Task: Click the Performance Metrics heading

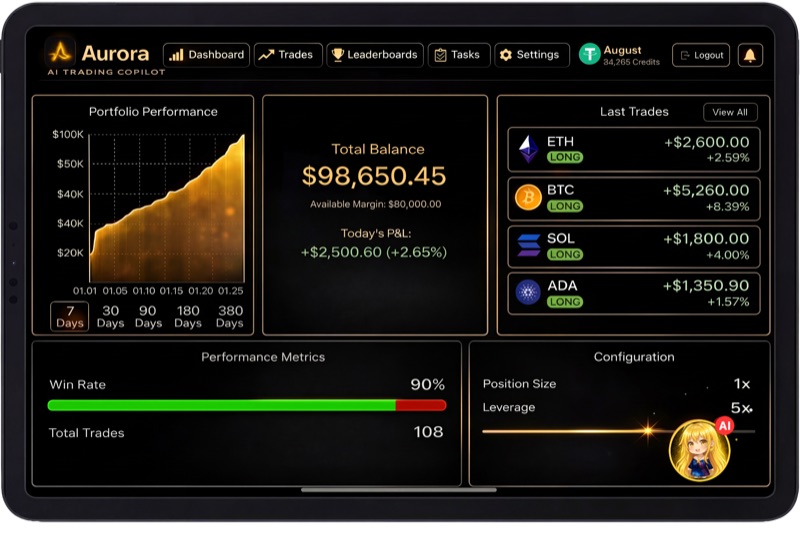Action: click(x=263, y=357)
